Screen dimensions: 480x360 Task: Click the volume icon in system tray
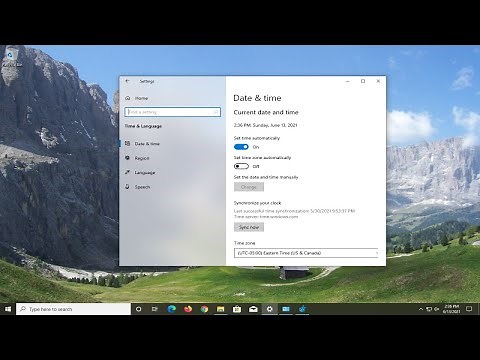point(436,309)
